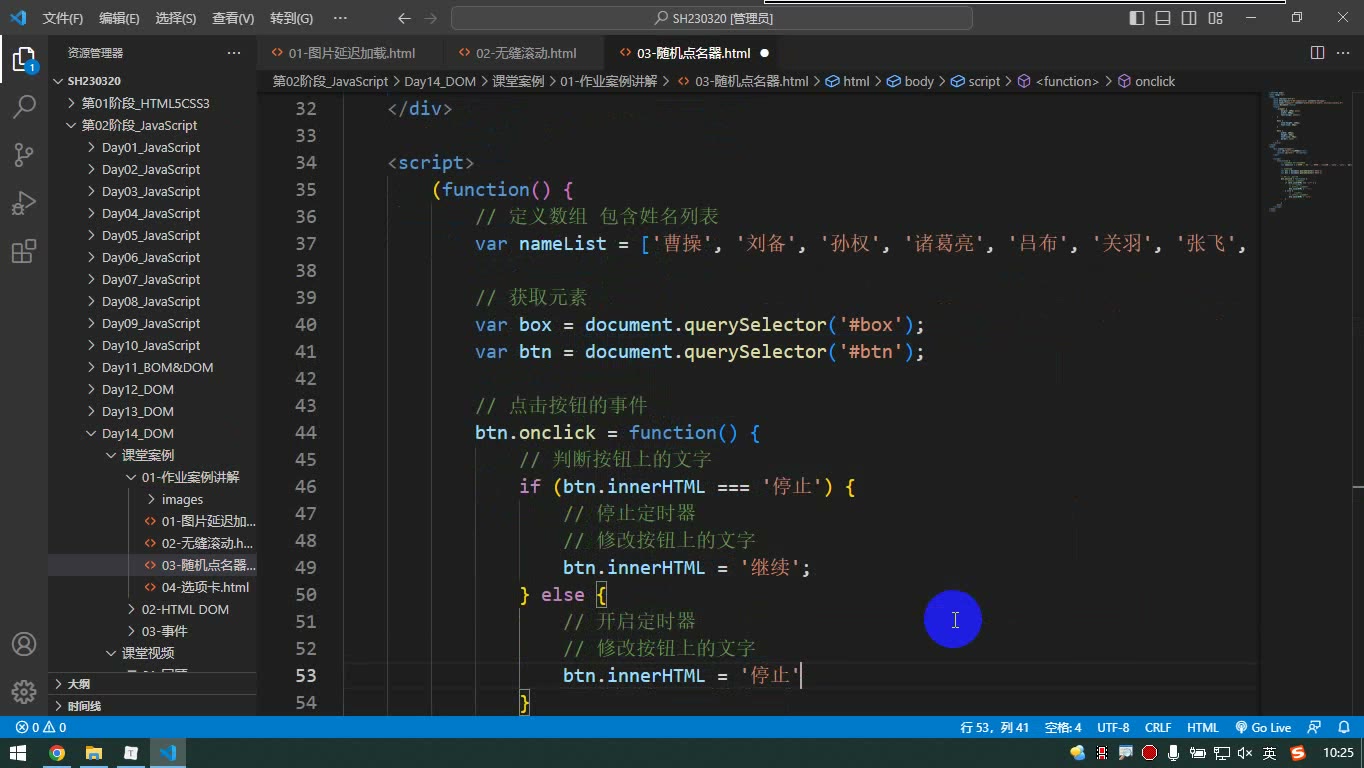The image size is (1364, 768).
Task: Open the Source Control view
Action: 24,154
